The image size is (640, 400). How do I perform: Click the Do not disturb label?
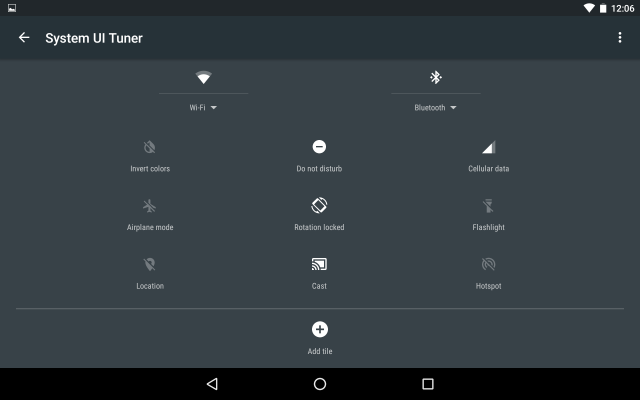coord(319,169)
